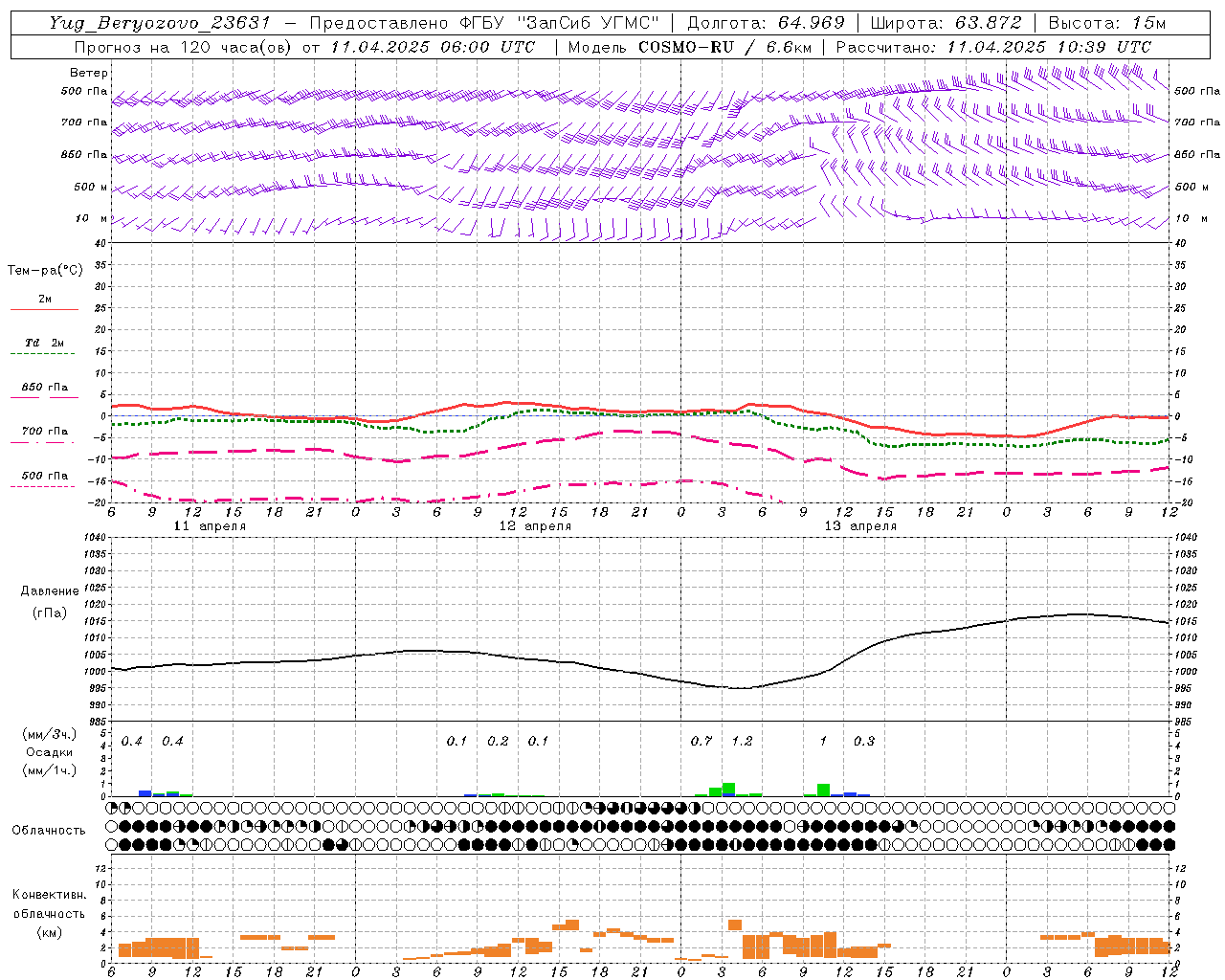The width and height of the screenshot is (1225, 980).
Task: Select the forecast start 11.04.2025 06:00 UTC
Action: [433, 47]
